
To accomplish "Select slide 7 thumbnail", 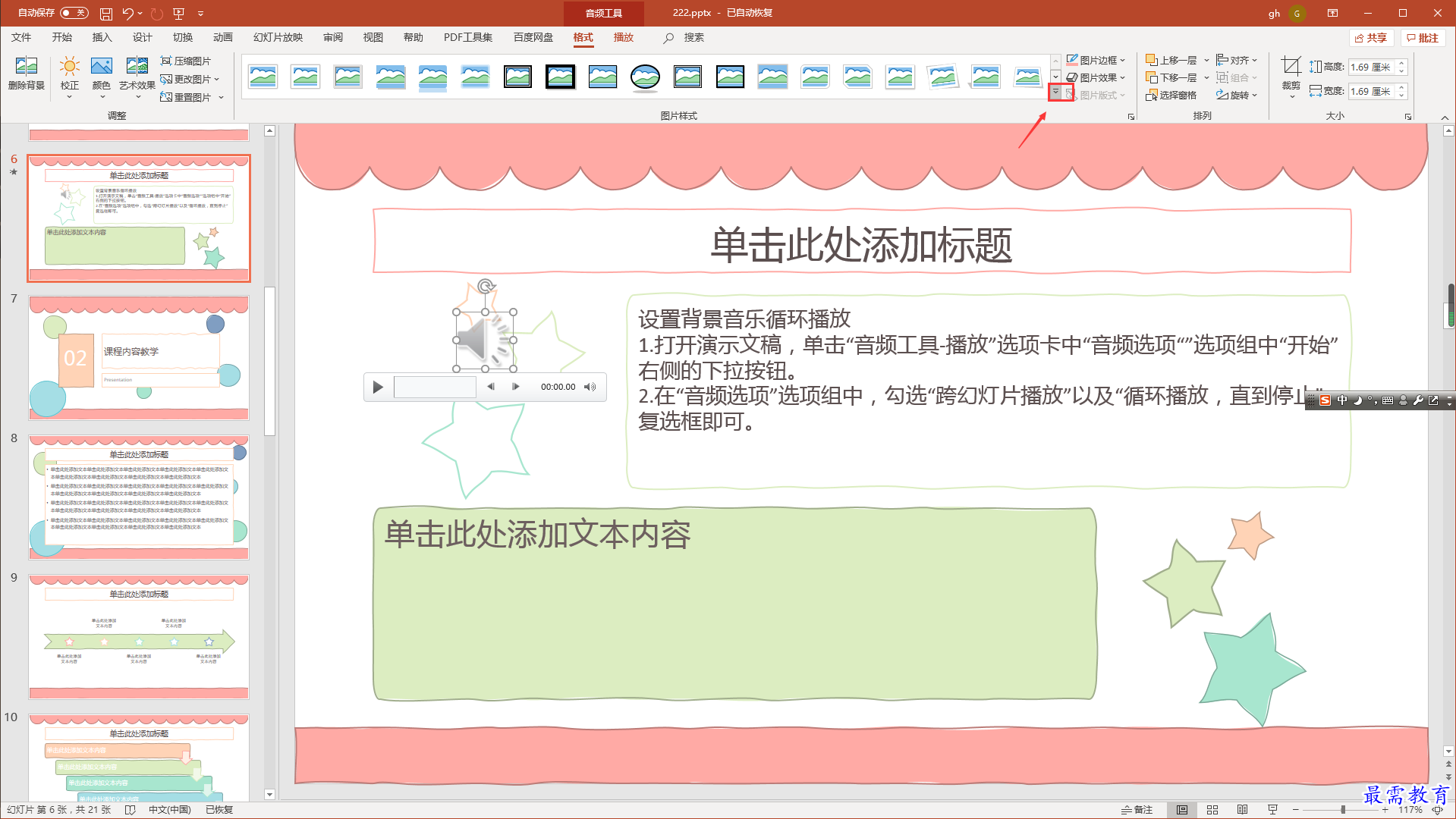I will click(x=139, y=358).
